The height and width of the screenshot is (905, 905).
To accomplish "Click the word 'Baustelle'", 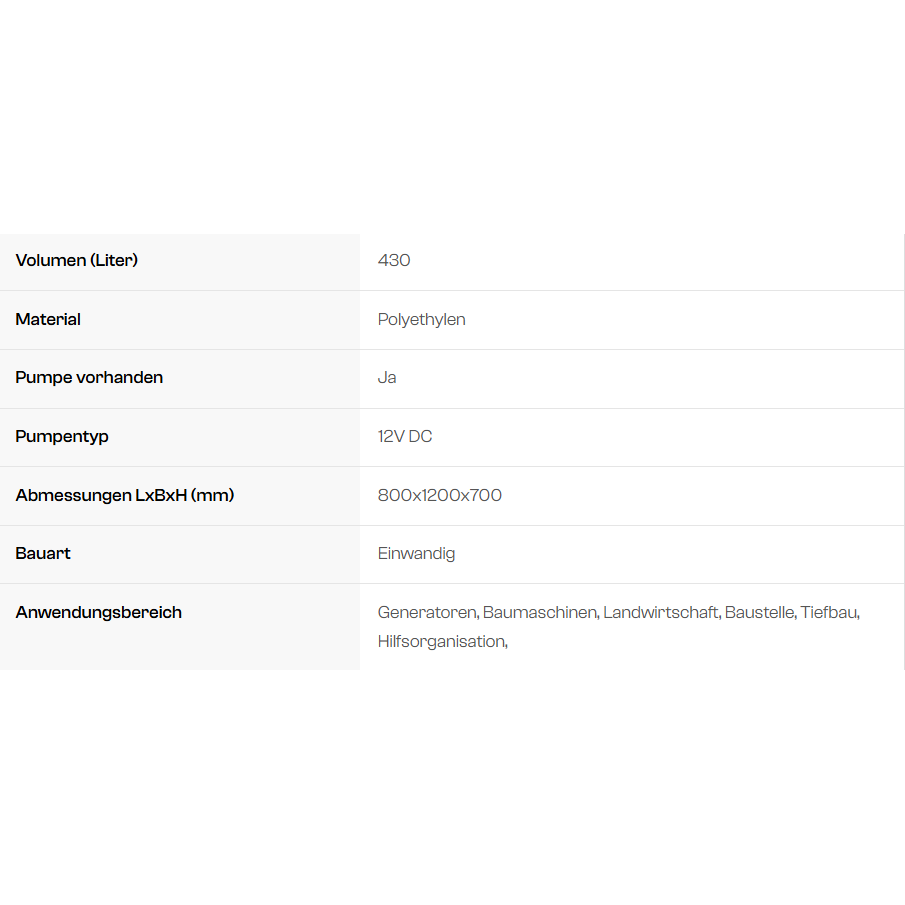I will tap(759, 612).
